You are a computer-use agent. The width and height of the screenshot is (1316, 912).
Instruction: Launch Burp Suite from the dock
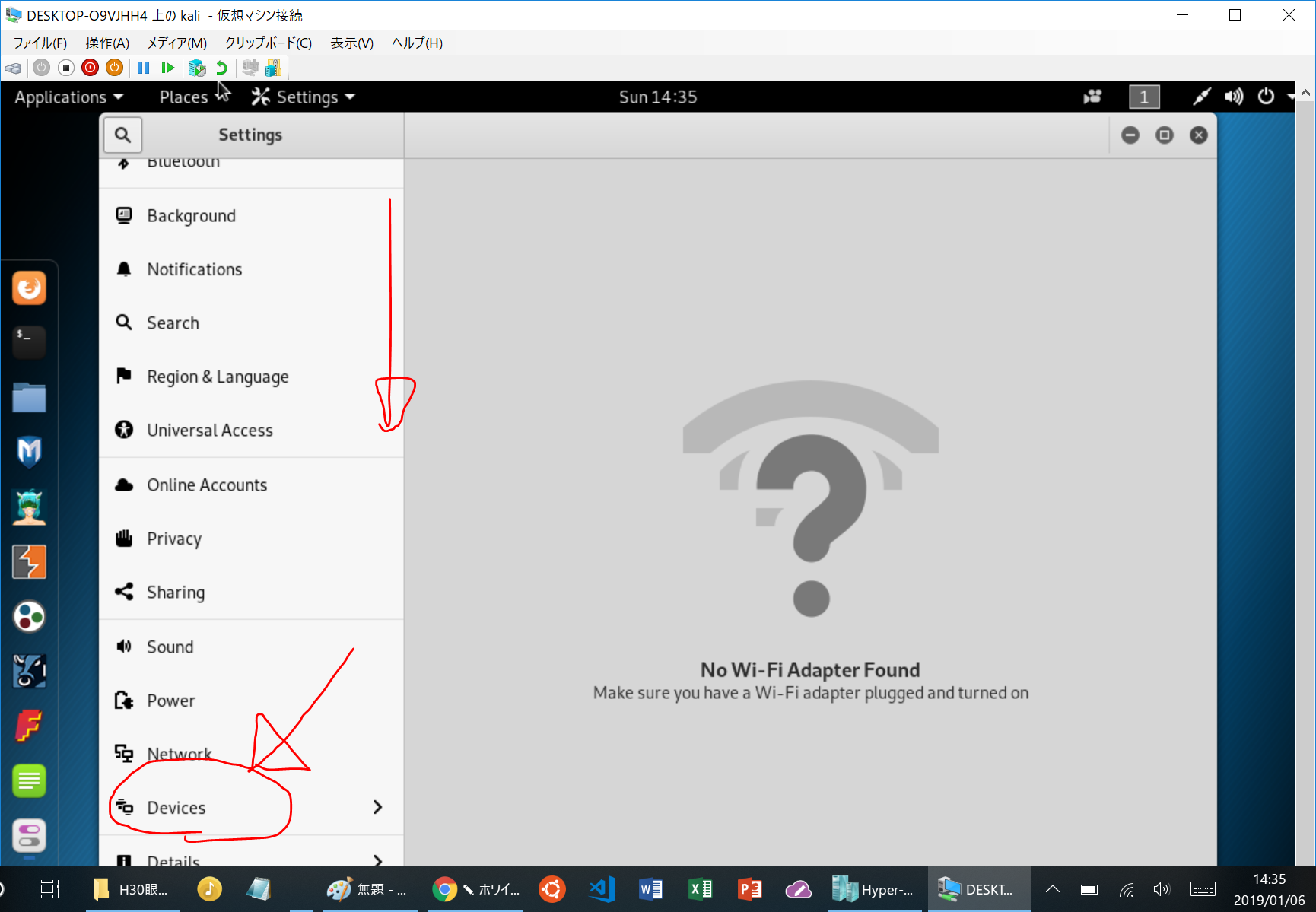[x=30, y=562]
